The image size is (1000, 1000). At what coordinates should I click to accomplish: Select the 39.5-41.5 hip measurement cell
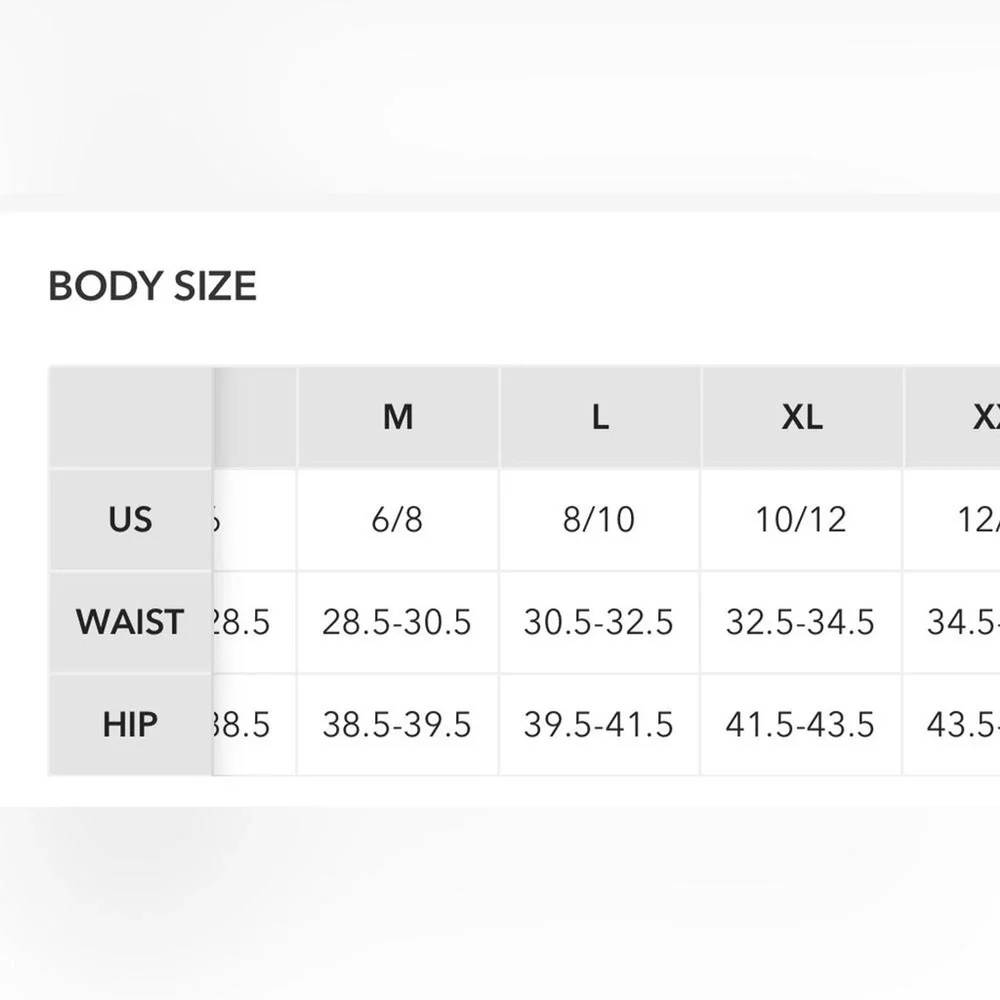click(599, 724)
